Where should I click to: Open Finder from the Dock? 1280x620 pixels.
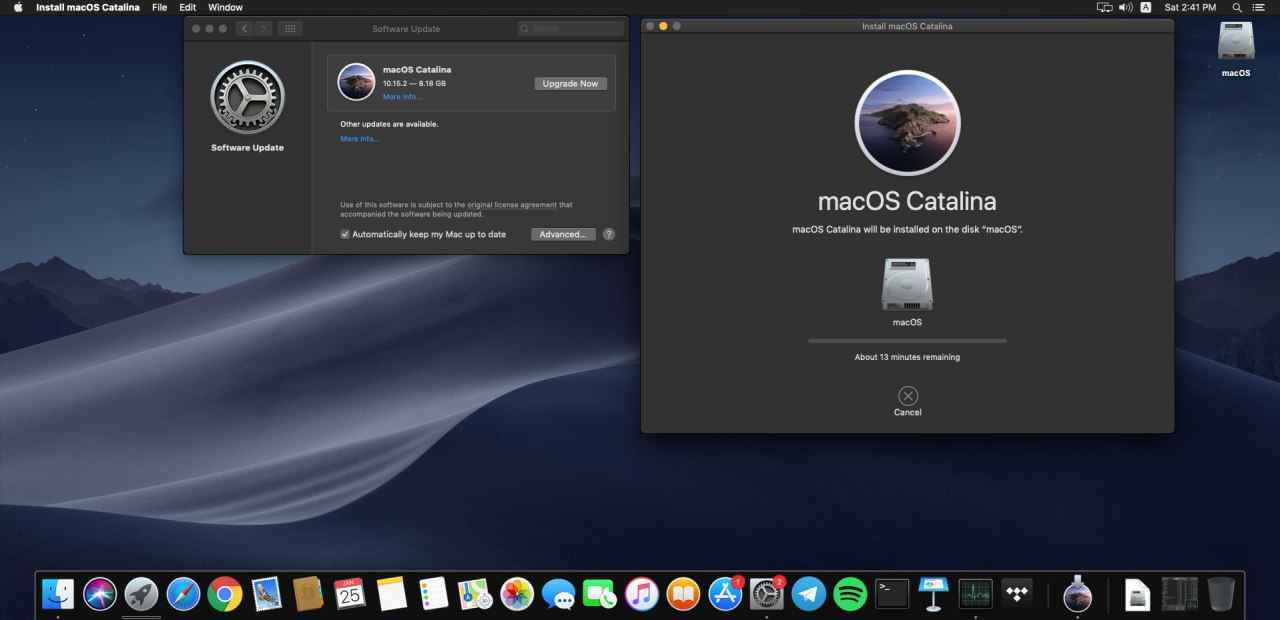click(58, 594)
